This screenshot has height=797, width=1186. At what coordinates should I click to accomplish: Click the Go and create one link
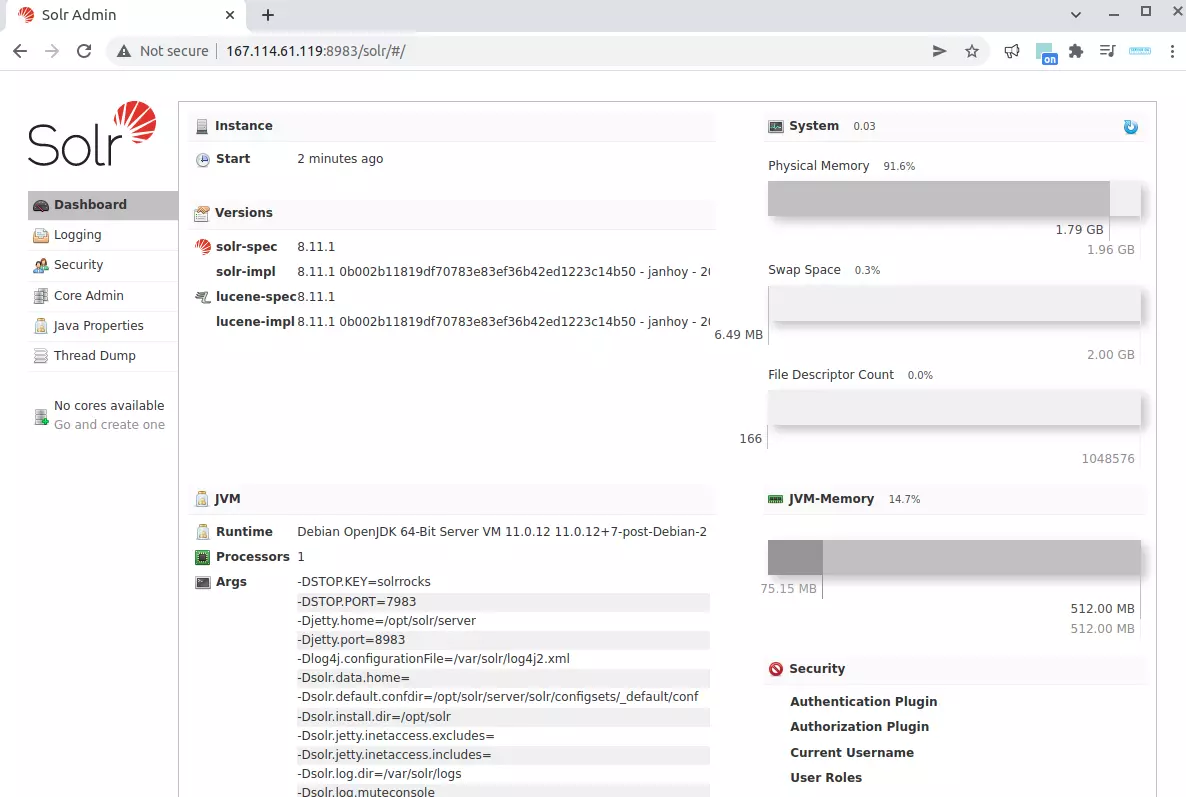[109, 424]
